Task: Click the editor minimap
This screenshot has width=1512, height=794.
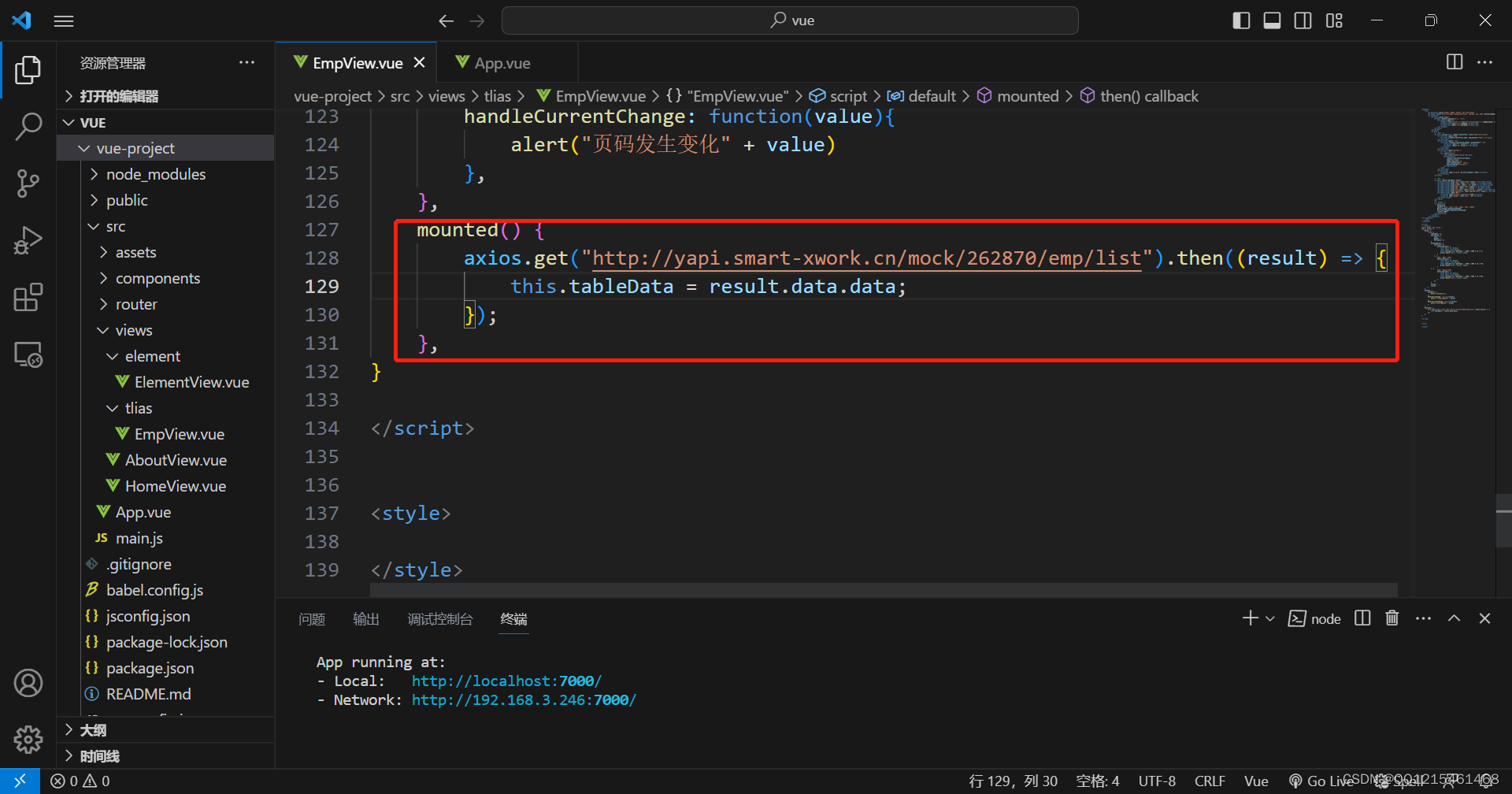Action: pos(1458,221)
